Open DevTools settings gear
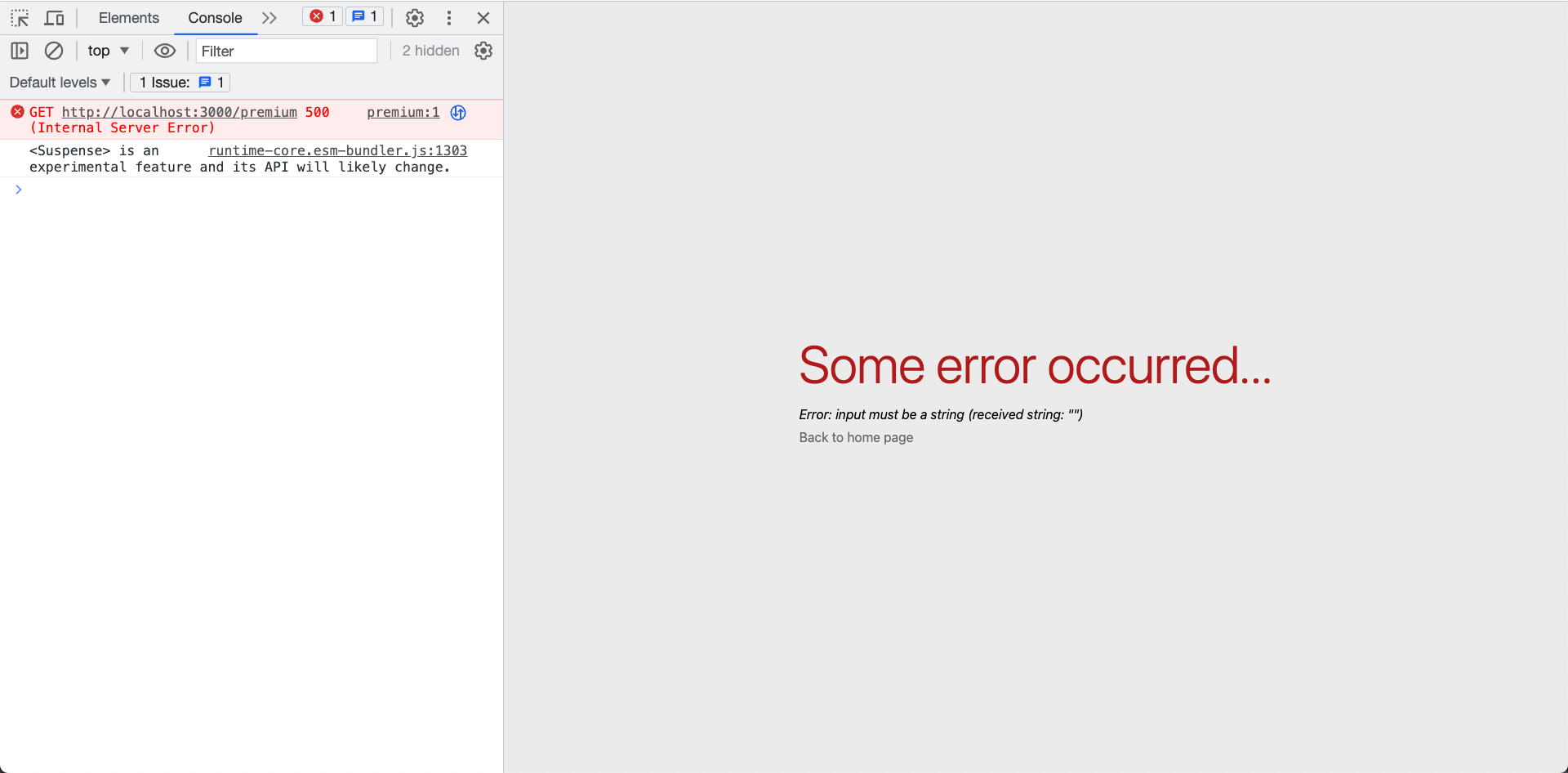This screenshot has height=773, width=1568. pos(415,17)
